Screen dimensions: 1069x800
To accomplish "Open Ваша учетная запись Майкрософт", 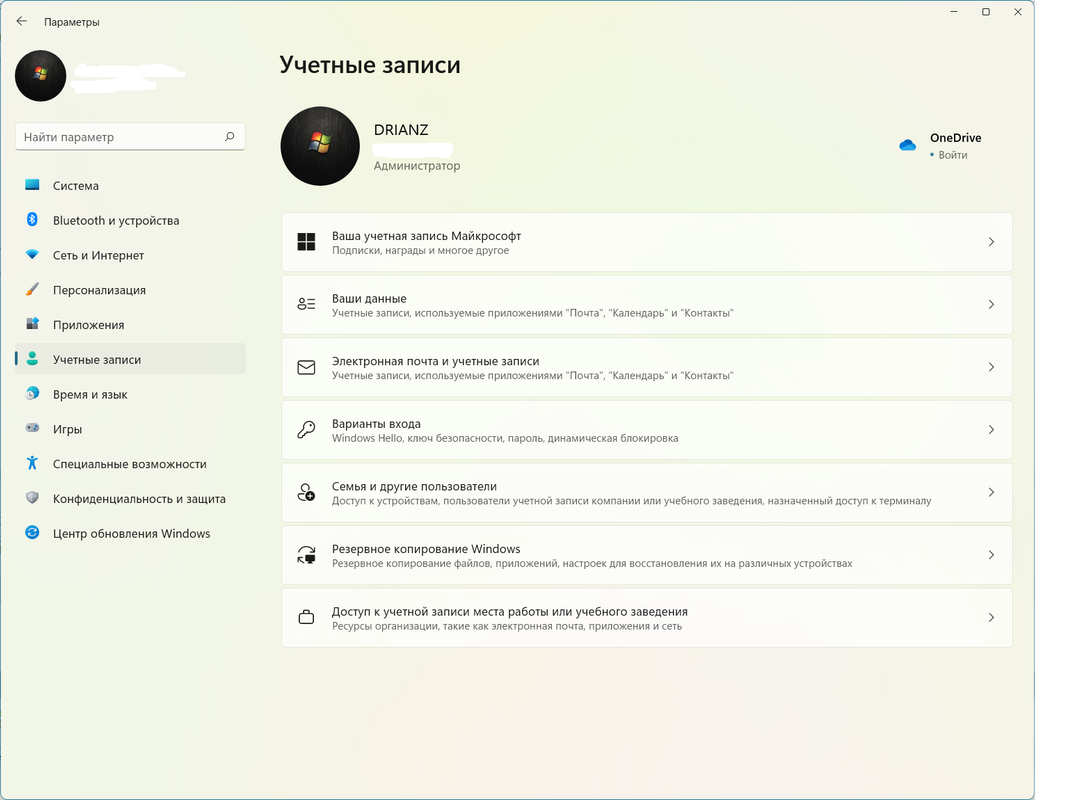I will pos(647,242).
